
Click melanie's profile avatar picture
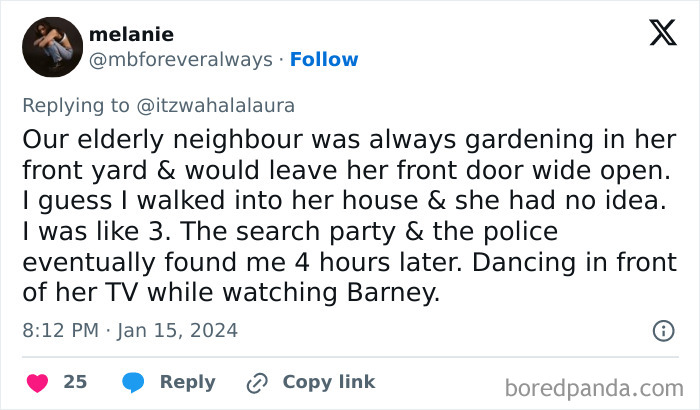coord(52,47)
